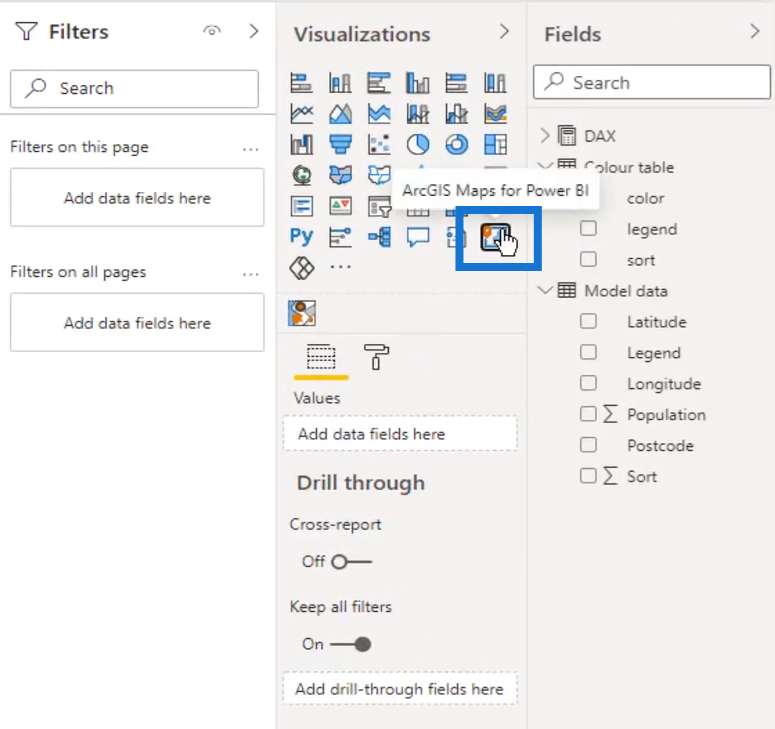Image resolution: width=775 pixels, height=729 pixels.
Task: Check the Latitude field checkbox
Action: pyautogui.click(x=588, y=321)
